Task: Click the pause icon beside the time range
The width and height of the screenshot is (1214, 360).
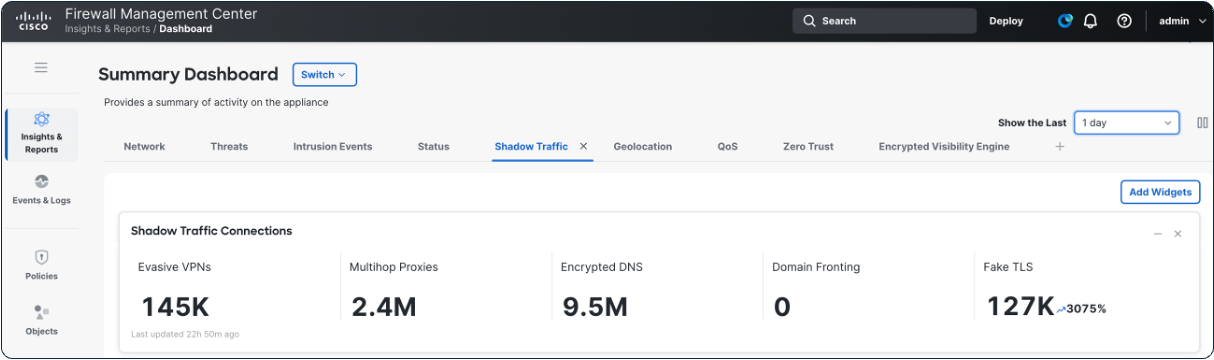Action: coord(1202,123)
